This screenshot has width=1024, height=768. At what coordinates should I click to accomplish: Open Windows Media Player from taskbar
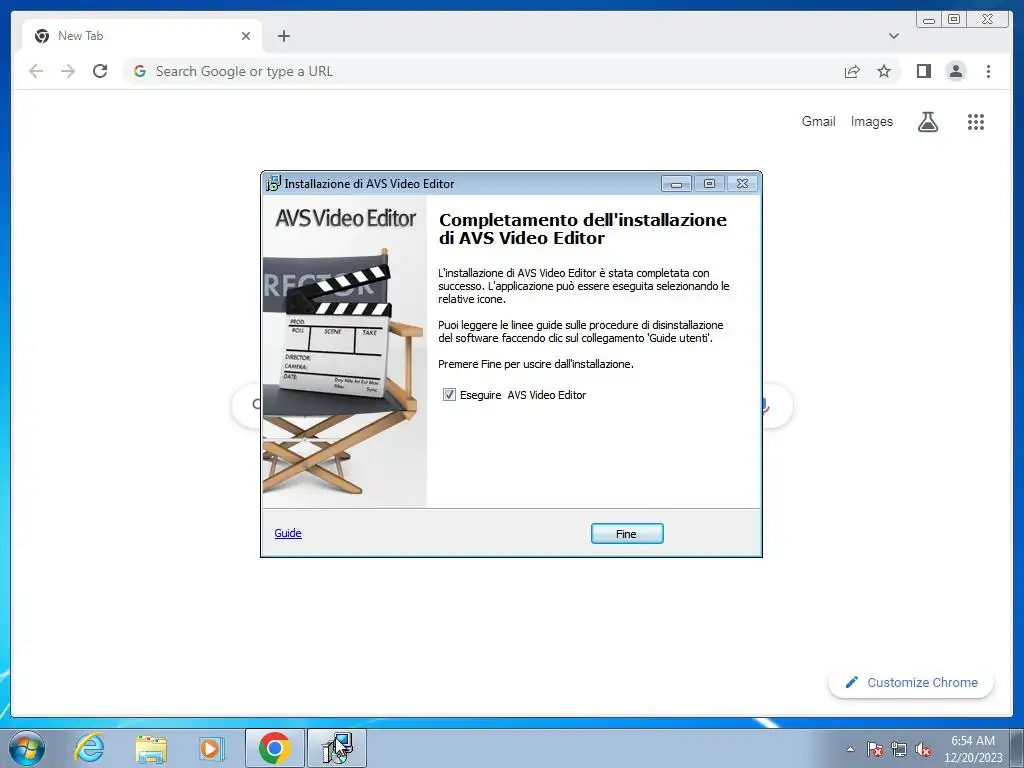coord(211,748)
